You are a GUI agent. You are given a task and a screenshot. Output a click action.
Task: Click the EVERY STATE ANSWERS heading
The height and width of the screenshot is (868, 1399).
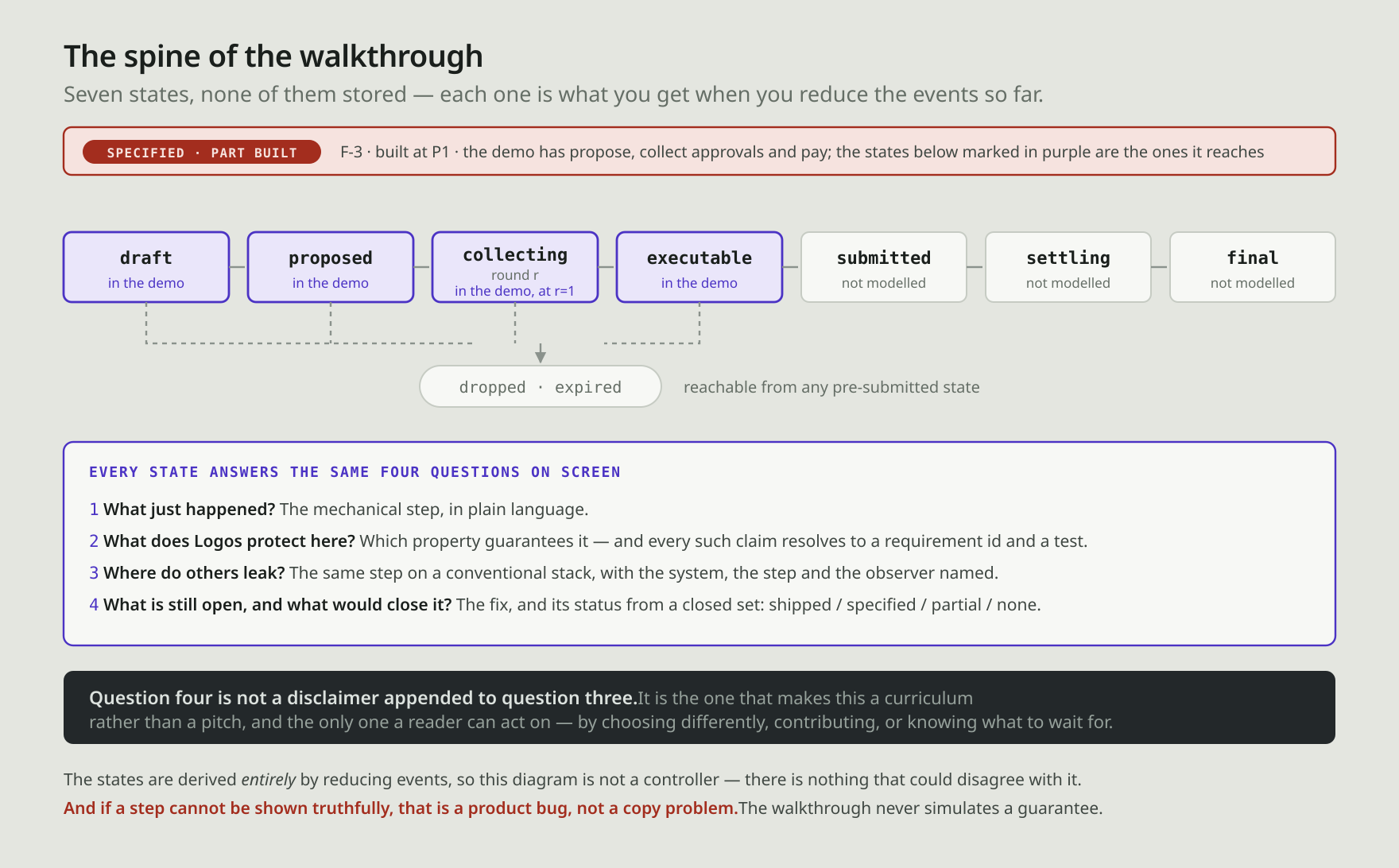[355, 472]
